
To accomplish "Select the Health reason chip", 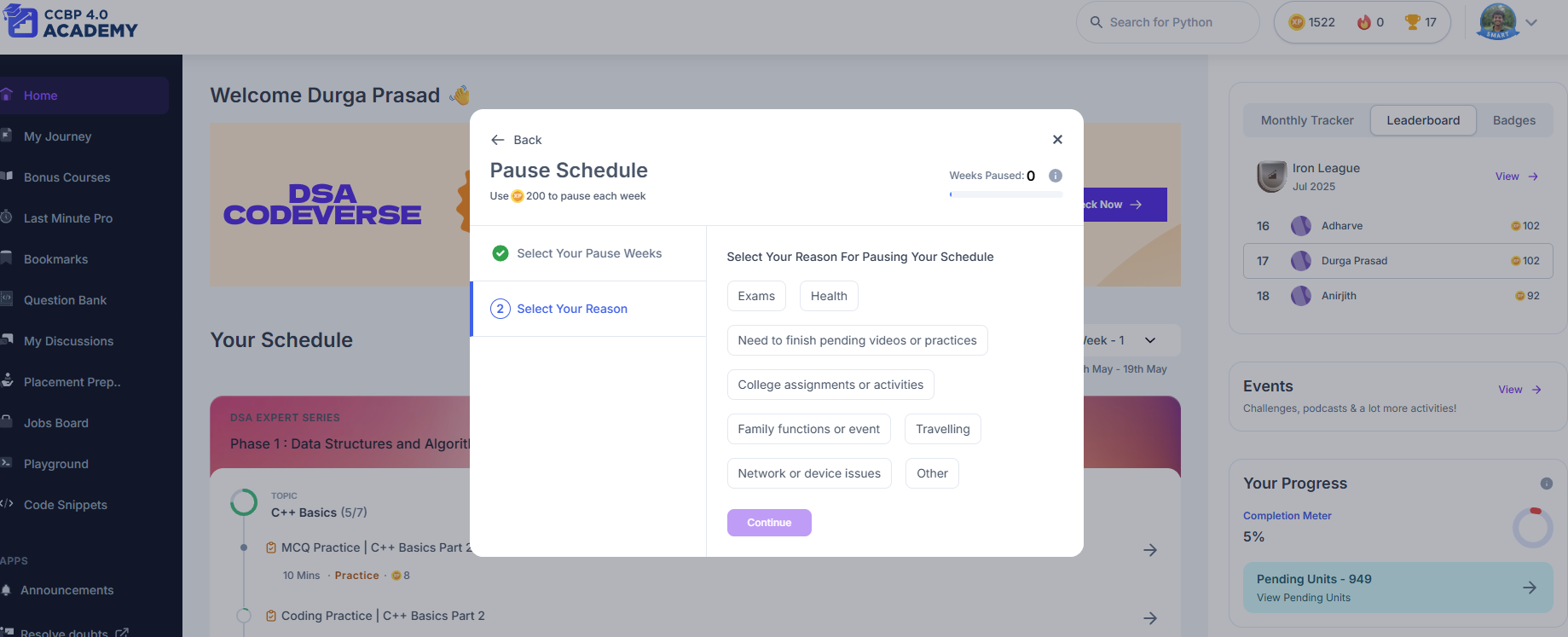I will (x=829, y=296).
